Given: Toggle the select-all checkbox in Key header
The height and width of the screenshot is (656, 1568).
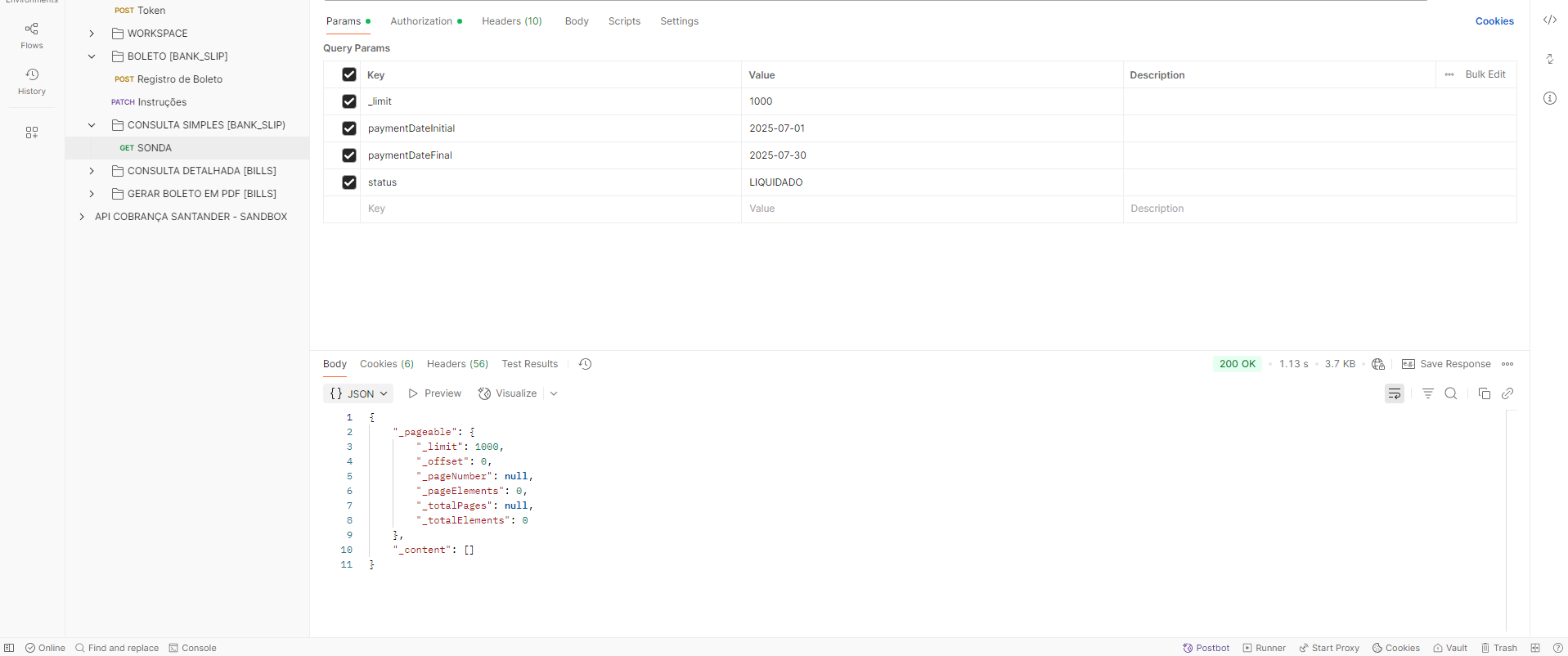Looking at the screenshot, I should [349, 74].
